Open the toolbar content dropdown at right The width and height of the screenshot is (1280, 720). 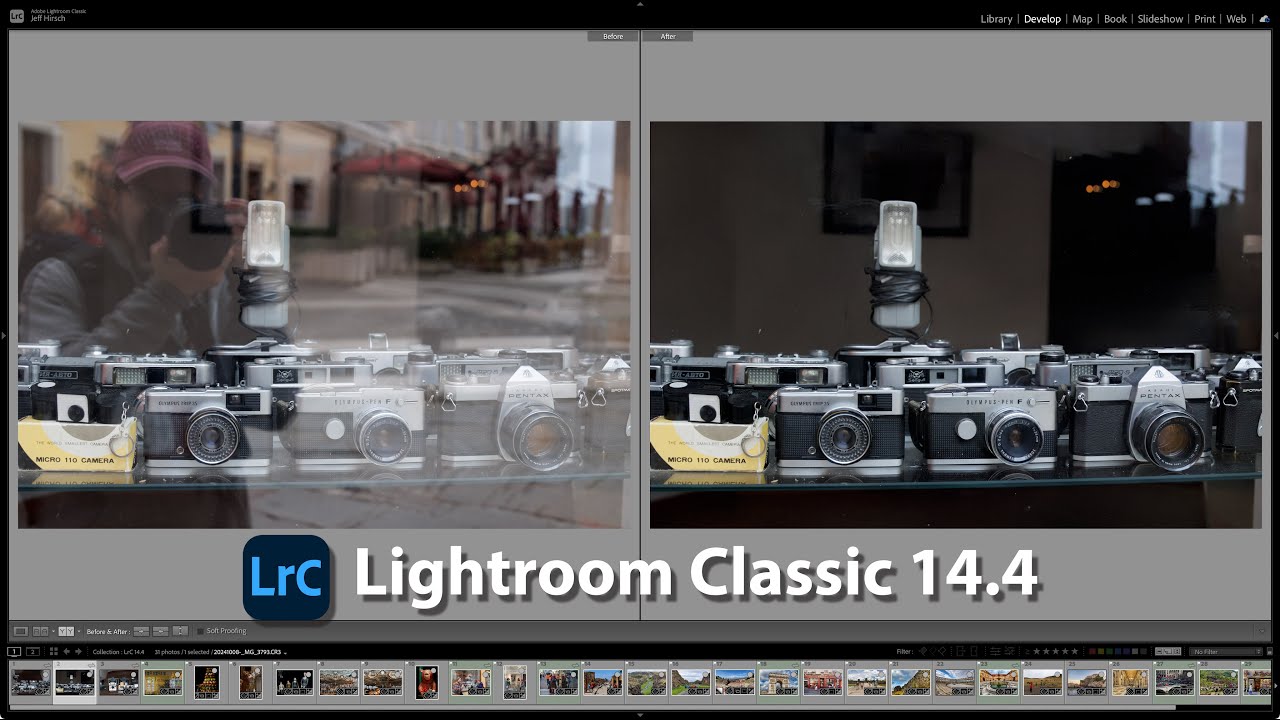pos(1262,631)
